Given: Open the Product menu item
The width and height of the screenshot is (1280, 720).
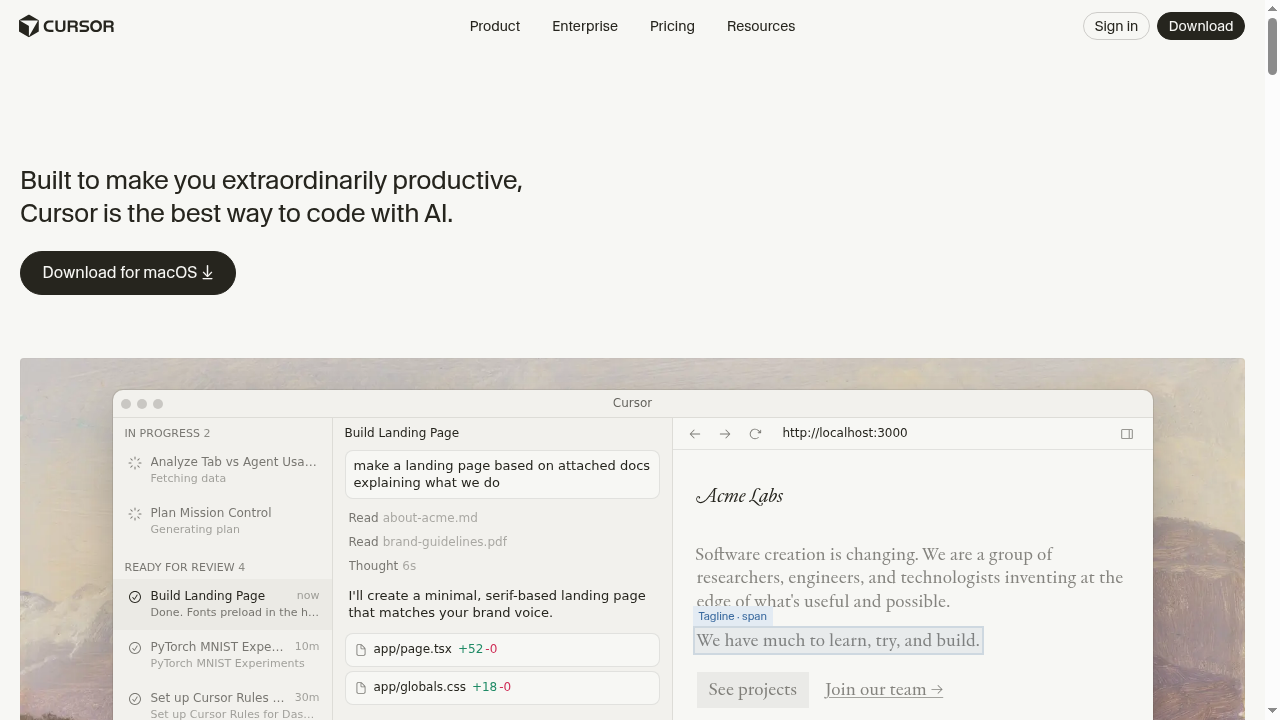Looking at the screenshot, I should pyautogui.click(x=494, y=26).
